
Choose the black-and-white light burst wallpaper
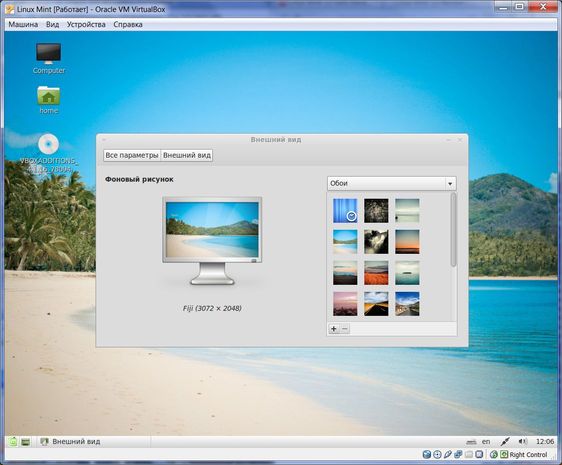(x=376, y=242)
